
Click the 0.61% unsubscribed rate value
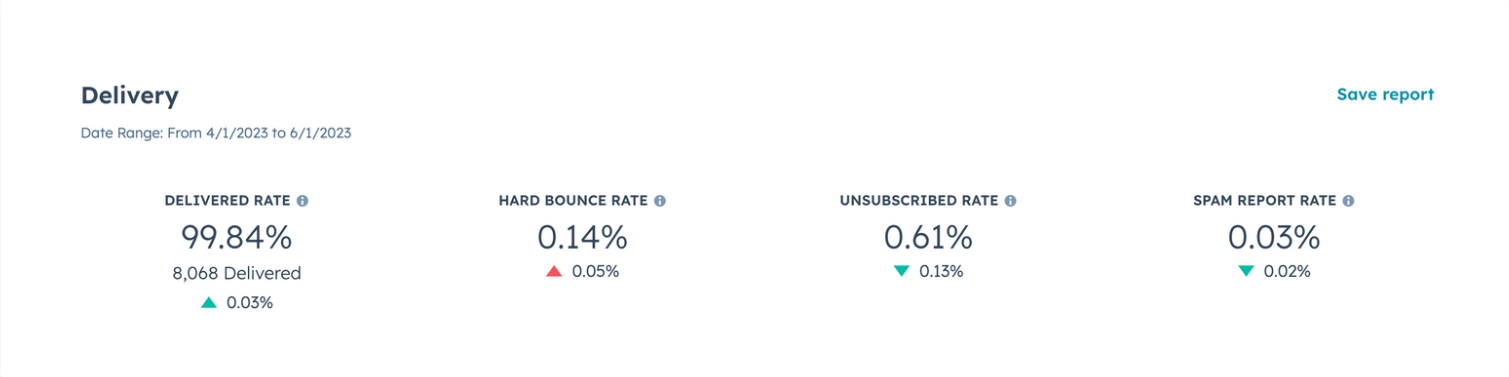click(x=928, y=237)
